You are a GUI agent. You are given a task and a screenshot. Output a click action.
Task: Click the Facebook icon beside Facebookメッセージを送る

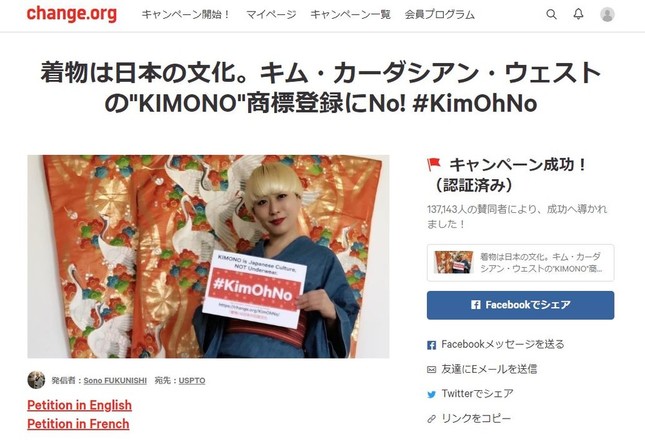coord(431,345)
